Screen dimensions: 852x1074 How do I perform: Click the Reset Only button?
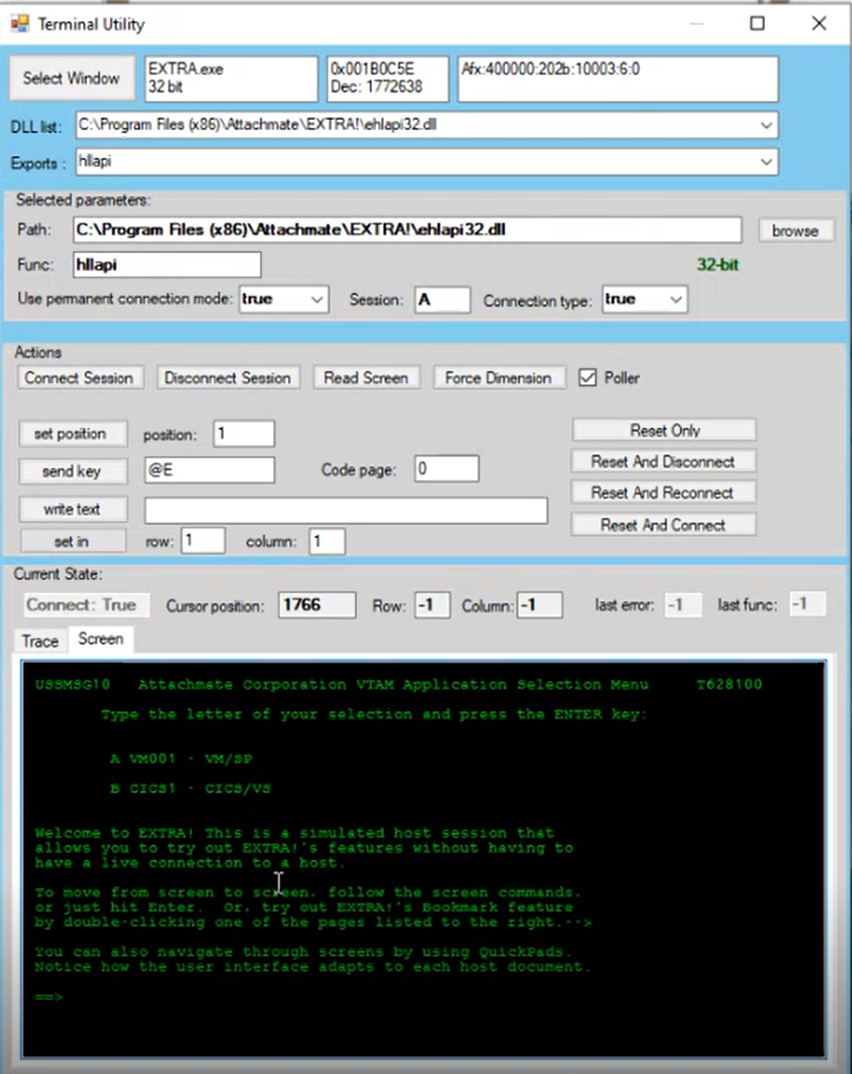pos(664,430)
